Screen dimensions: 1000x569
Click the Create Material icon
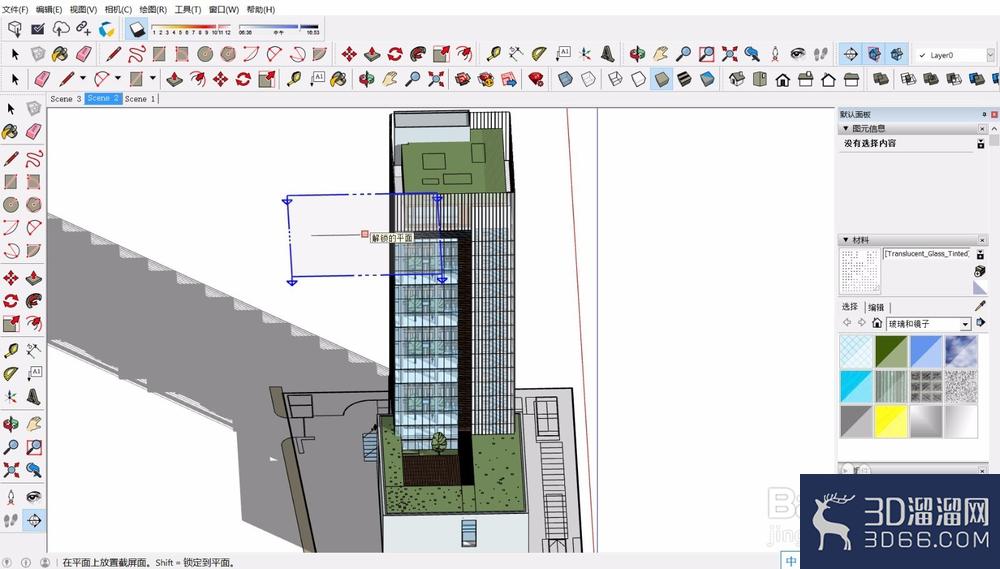tap(980, 271)
